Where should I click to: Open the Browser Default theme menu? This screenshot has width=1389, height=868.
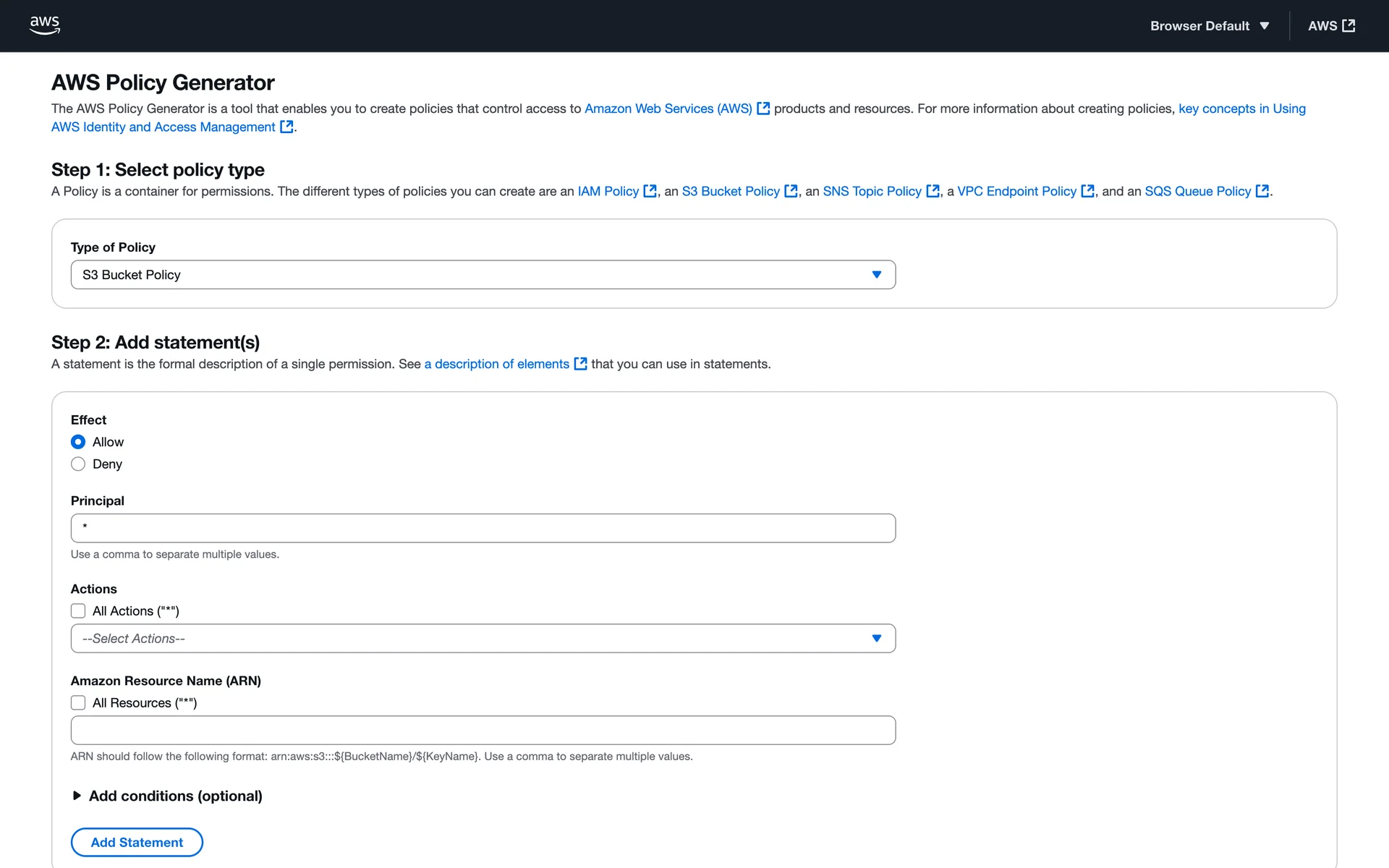pyautogui.click(x=1209, y=26)
